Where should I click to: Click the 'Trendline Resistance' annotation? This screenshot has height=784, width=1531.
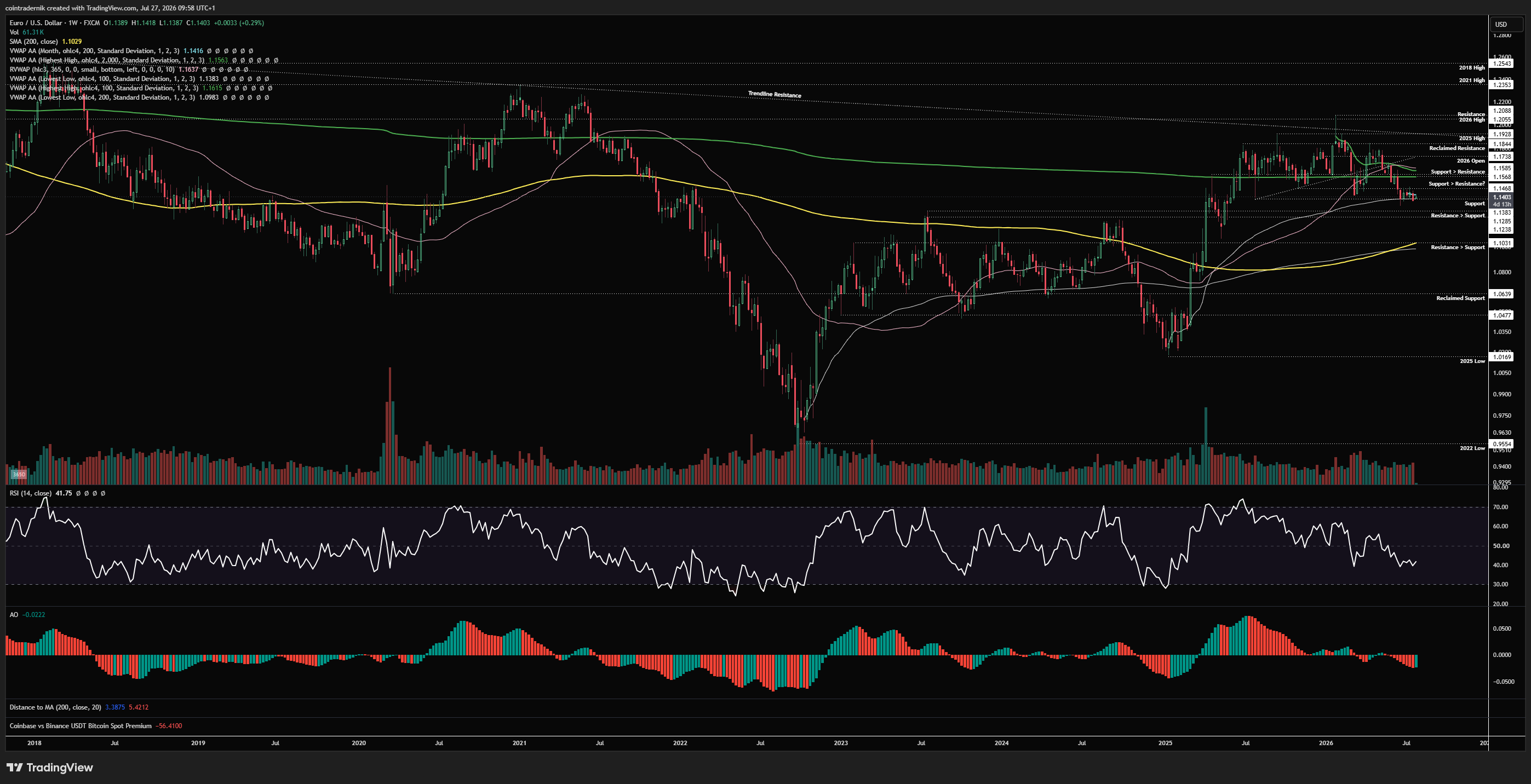775,94
